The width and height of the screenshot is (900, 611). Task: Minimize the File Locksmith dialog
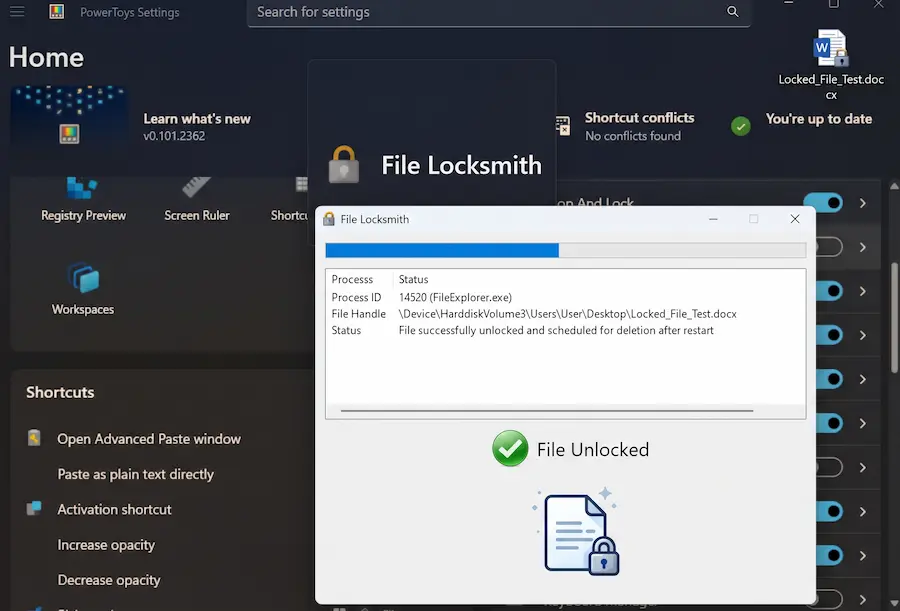[x=713, y=219]
